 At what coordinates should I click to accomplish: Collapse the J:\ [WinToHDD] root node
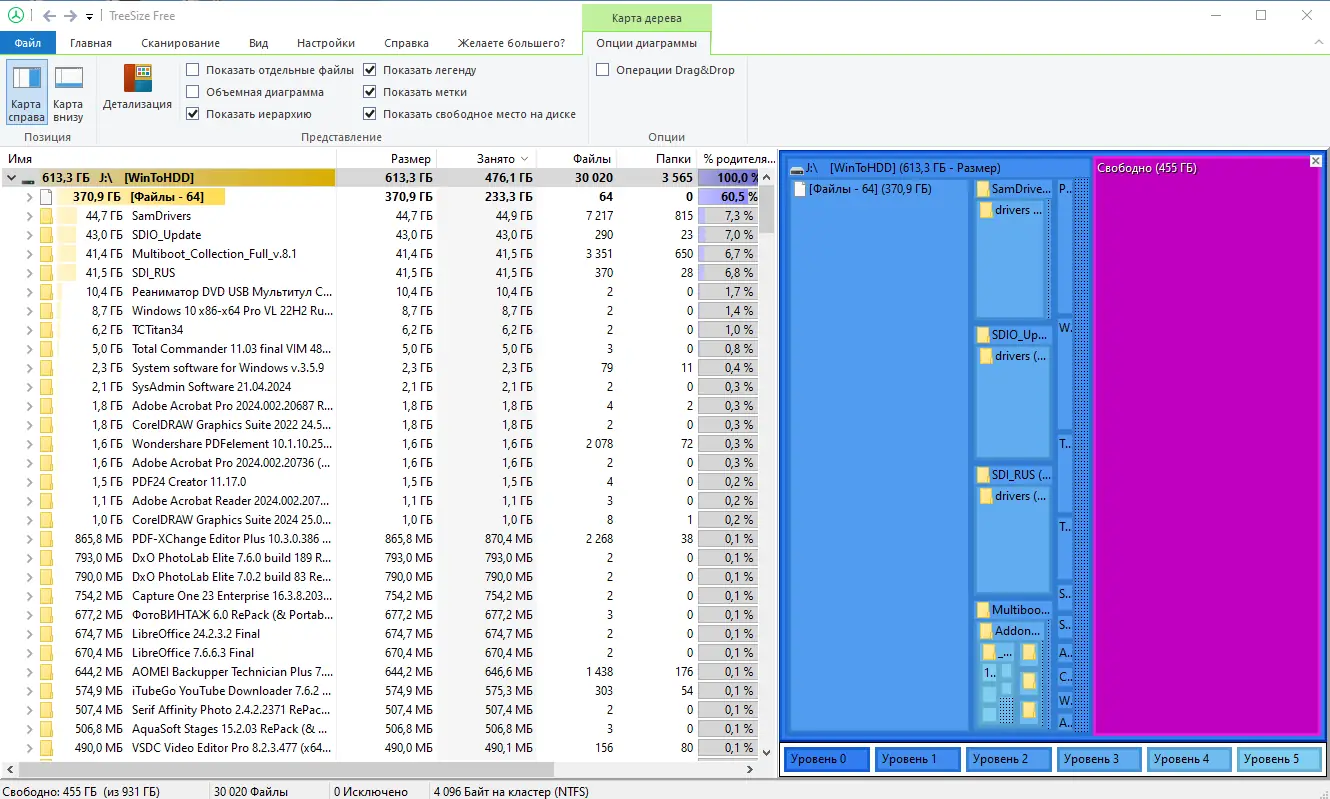point(11,178)
